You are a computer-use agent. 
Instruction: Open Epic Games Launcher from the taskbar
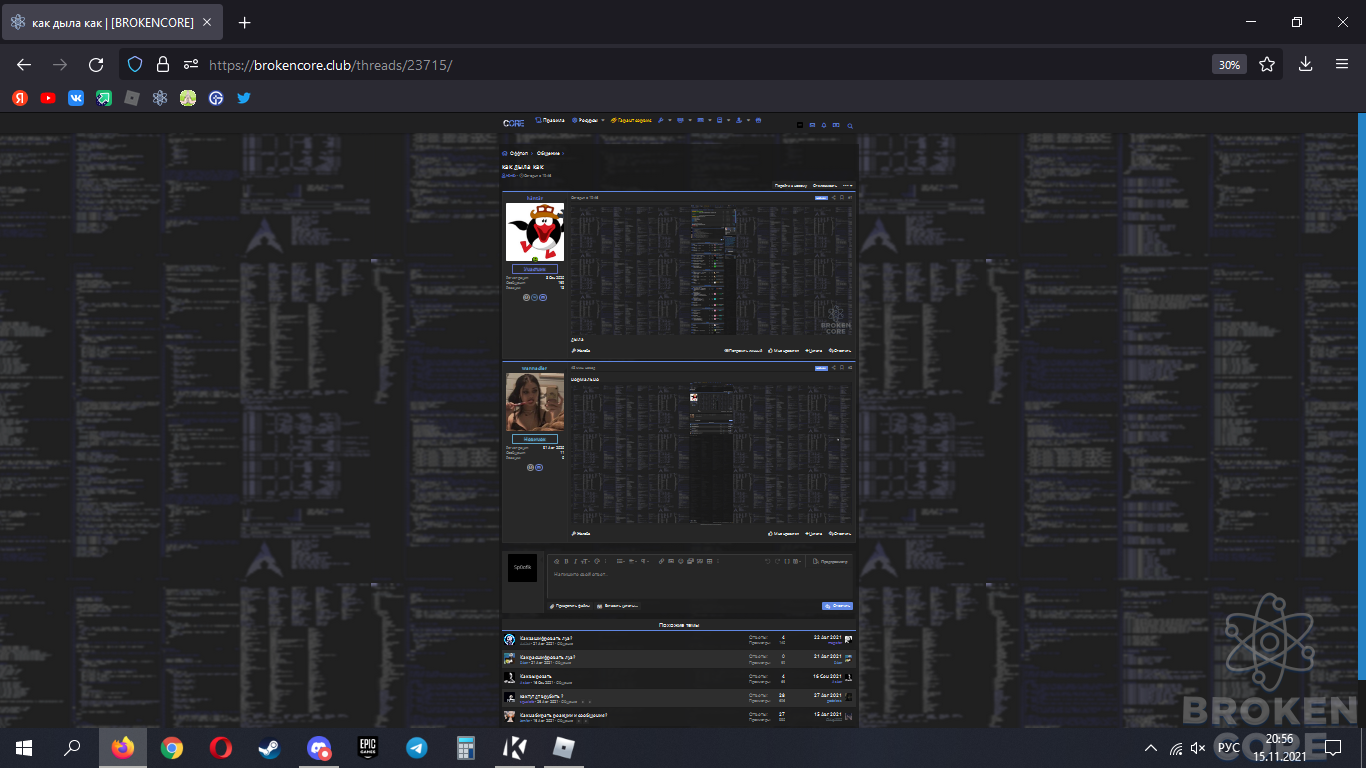(368, 747)
